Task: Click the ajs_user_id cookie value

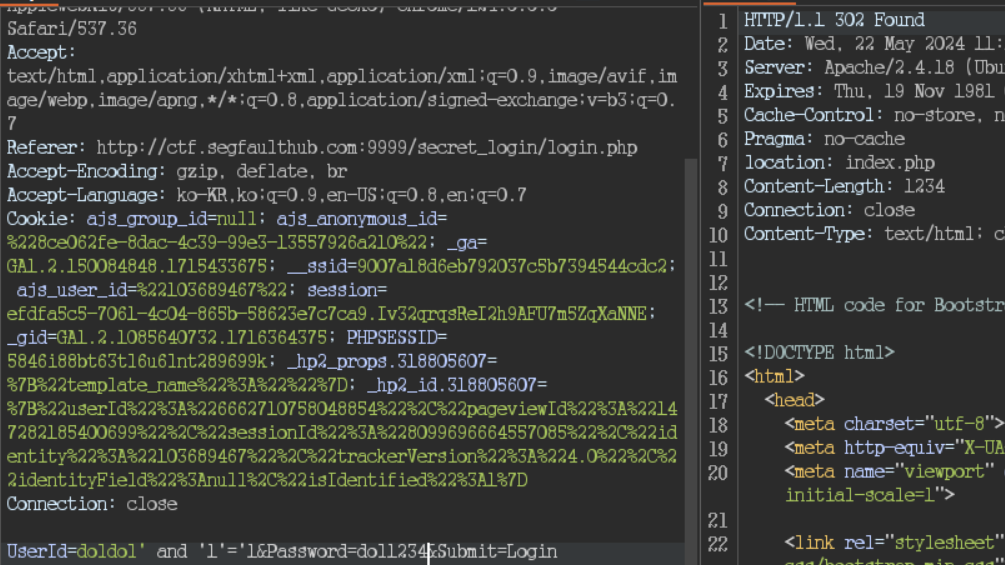Action: tap(212, 290)
